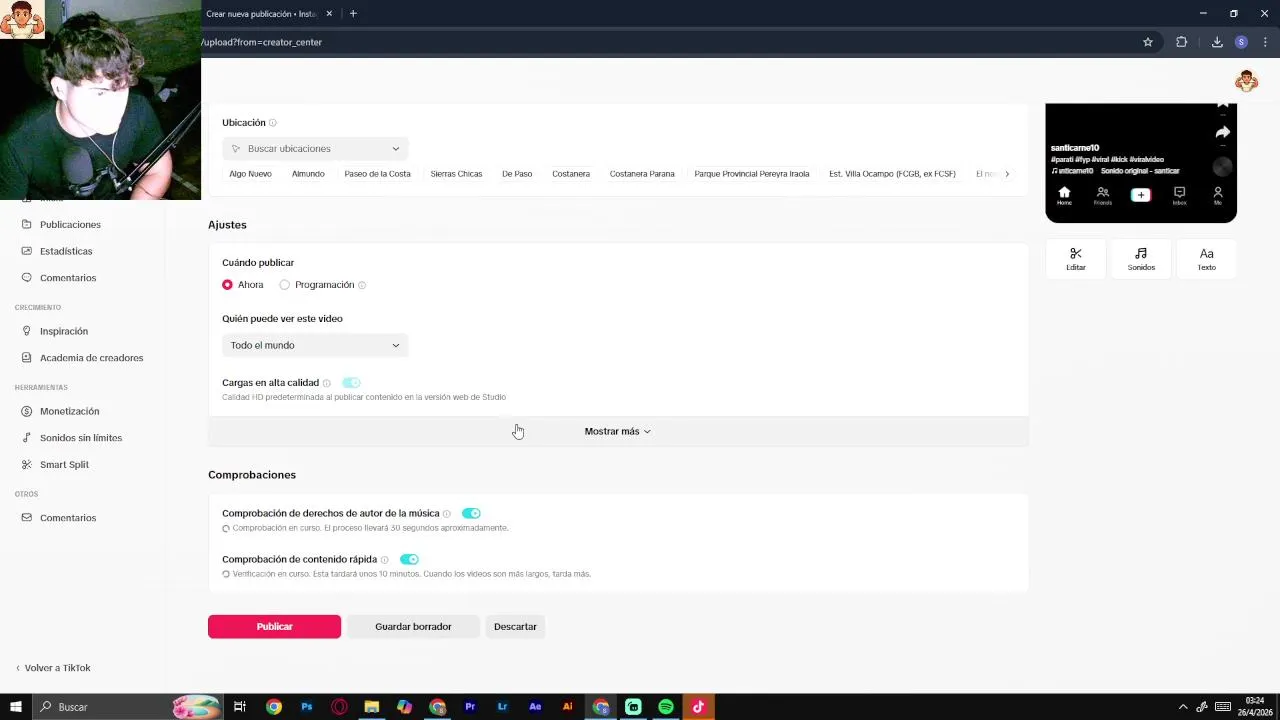Tap the Friends icon in the phone preview
1280x720 pixels.
[x=1102, y=195]
